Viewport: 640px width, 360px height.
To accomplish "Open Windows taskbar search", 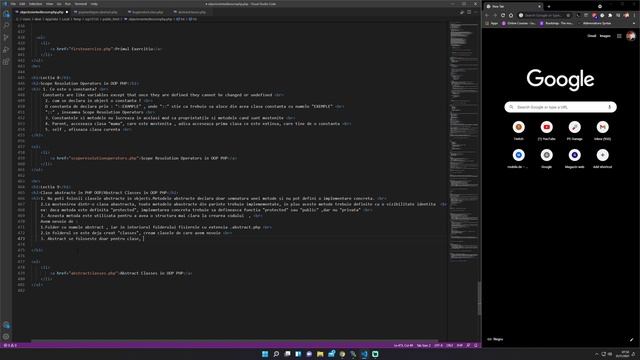I will tap(276, 354).
